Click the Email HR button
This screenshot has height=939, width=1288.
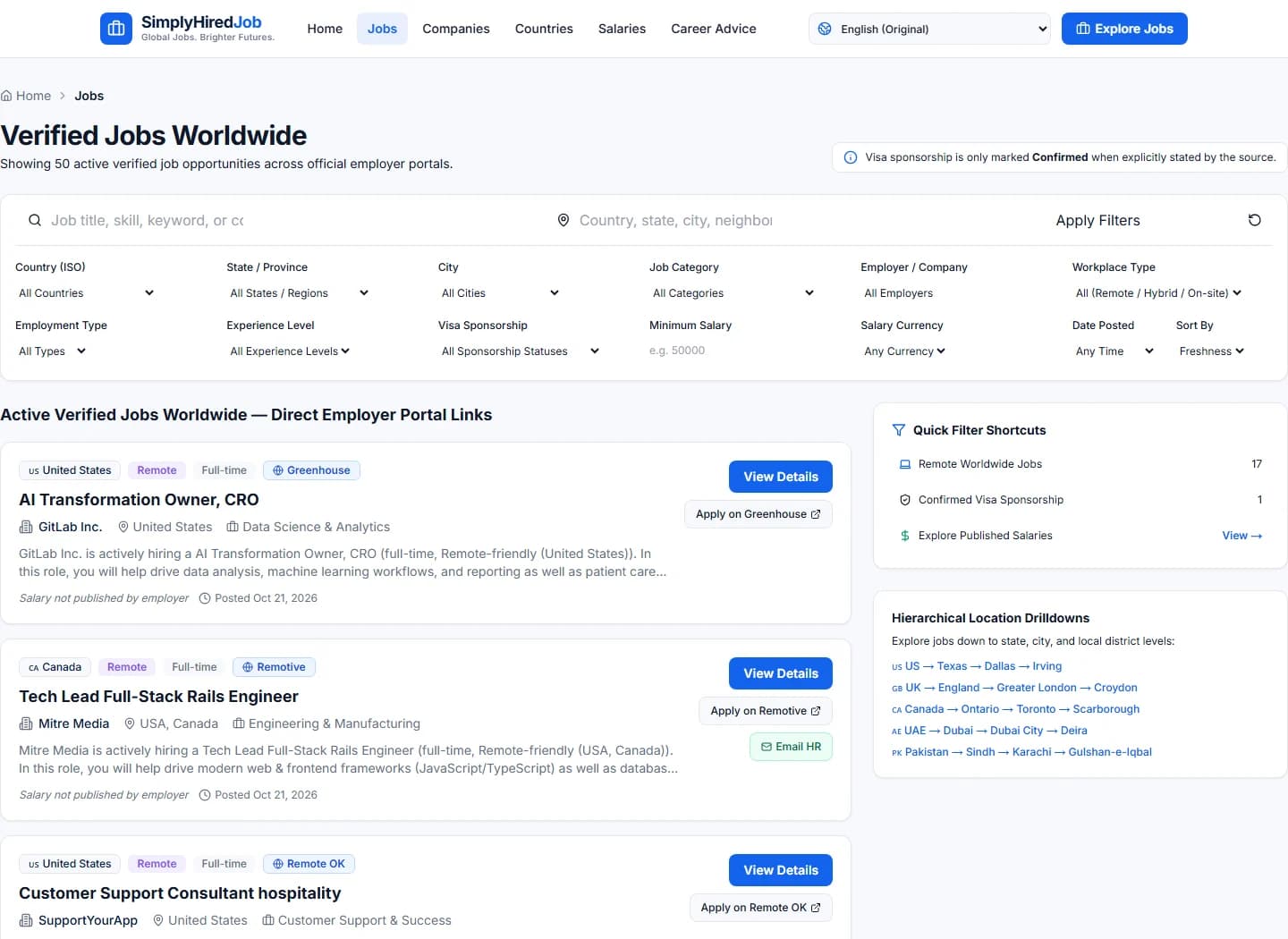point(791,747)
